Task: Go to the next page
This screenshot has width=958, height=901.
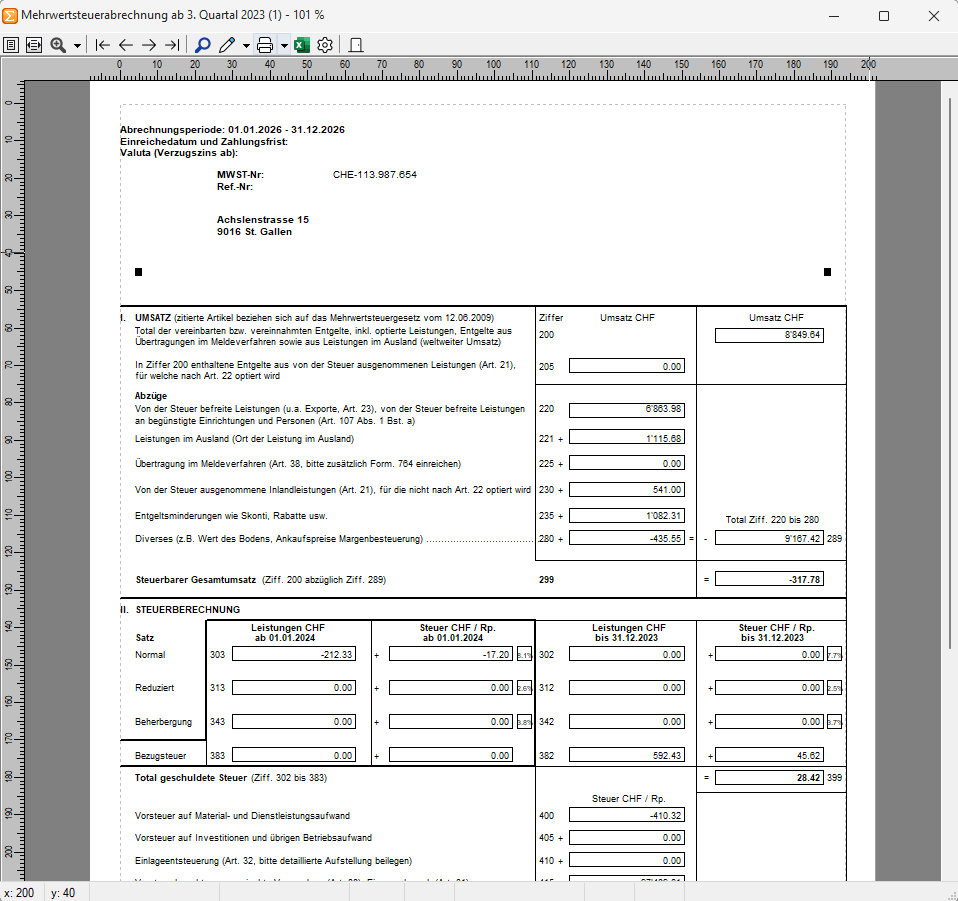Action: [149, 45]
